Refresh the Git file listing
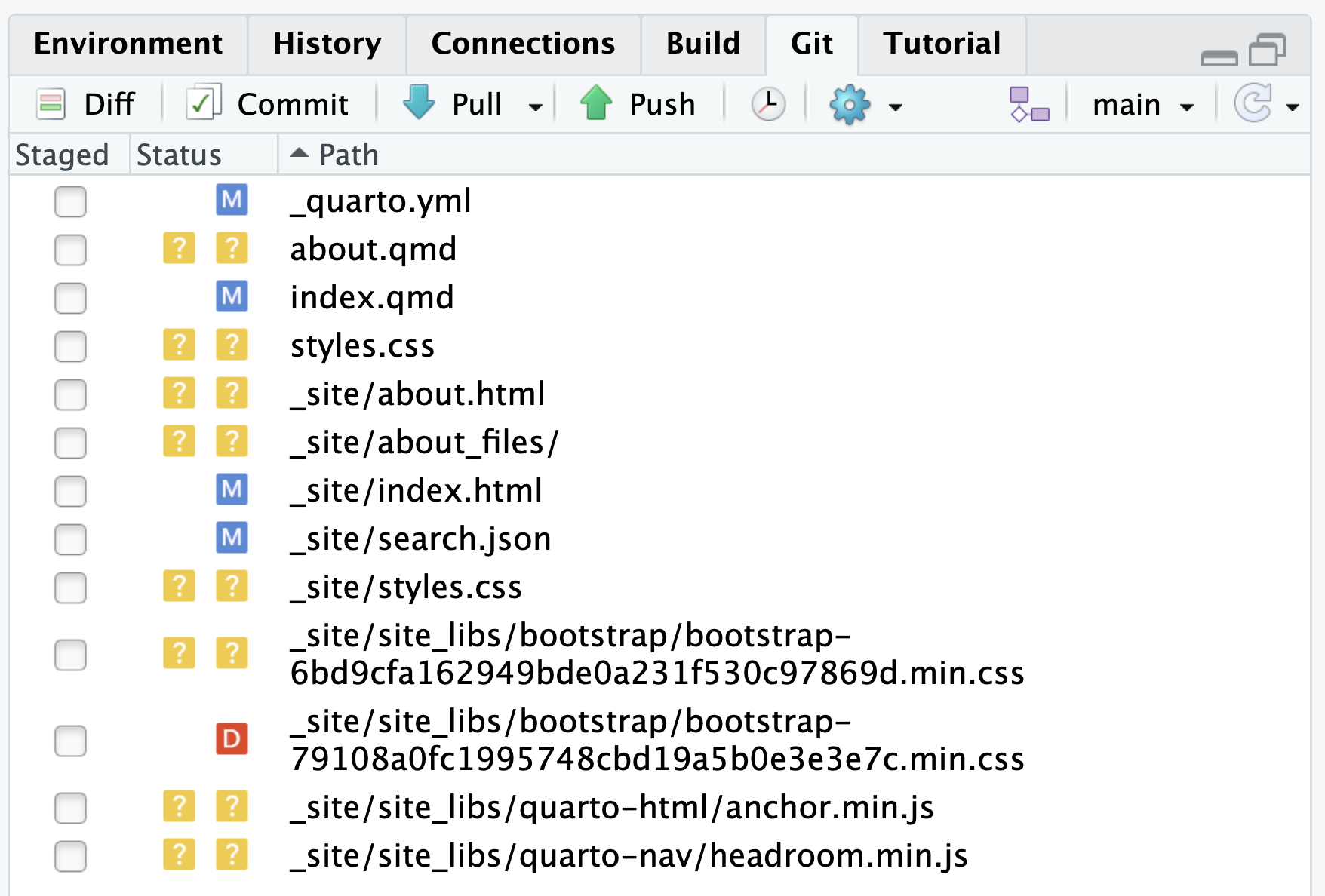Screen dimensions: 1325x896 (1253, 104)
